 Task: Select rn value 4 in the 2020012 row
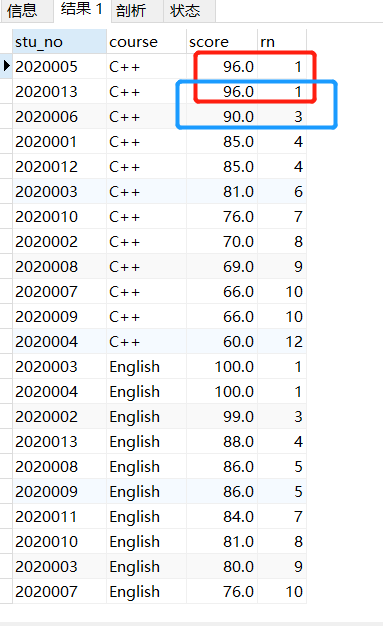[x=282, y=167]
